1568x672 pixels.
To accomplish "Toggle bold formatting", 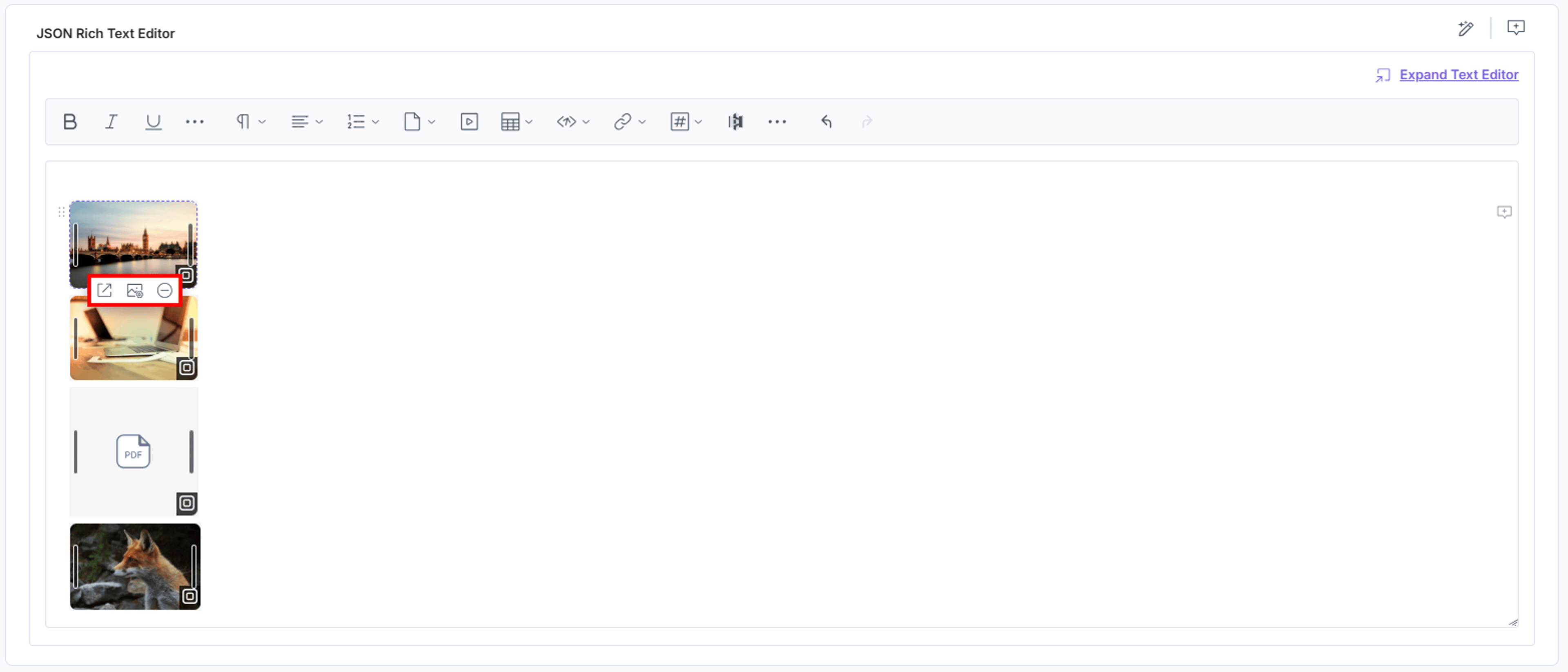I will click(70, 122).
